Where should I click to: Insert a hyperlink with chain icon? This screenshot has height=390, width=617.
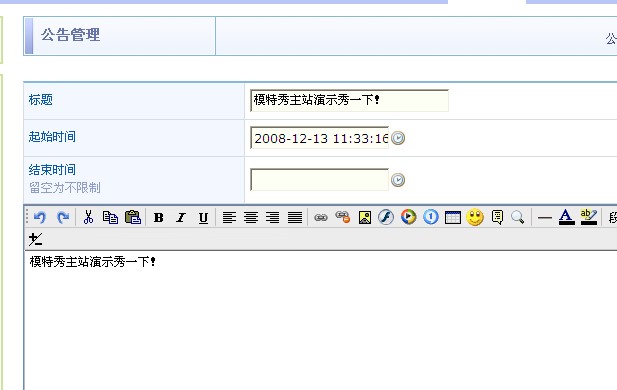point(321,218)
